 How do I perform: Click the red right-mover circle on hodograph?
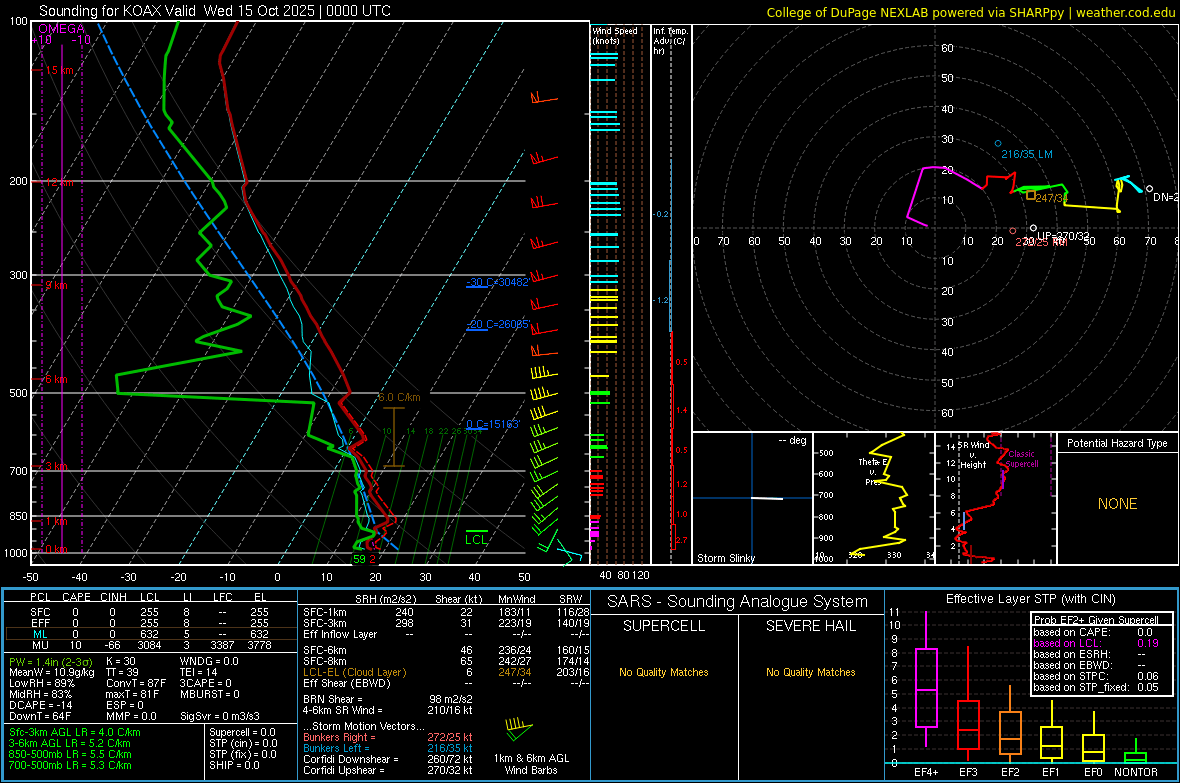coord(1012,231)
